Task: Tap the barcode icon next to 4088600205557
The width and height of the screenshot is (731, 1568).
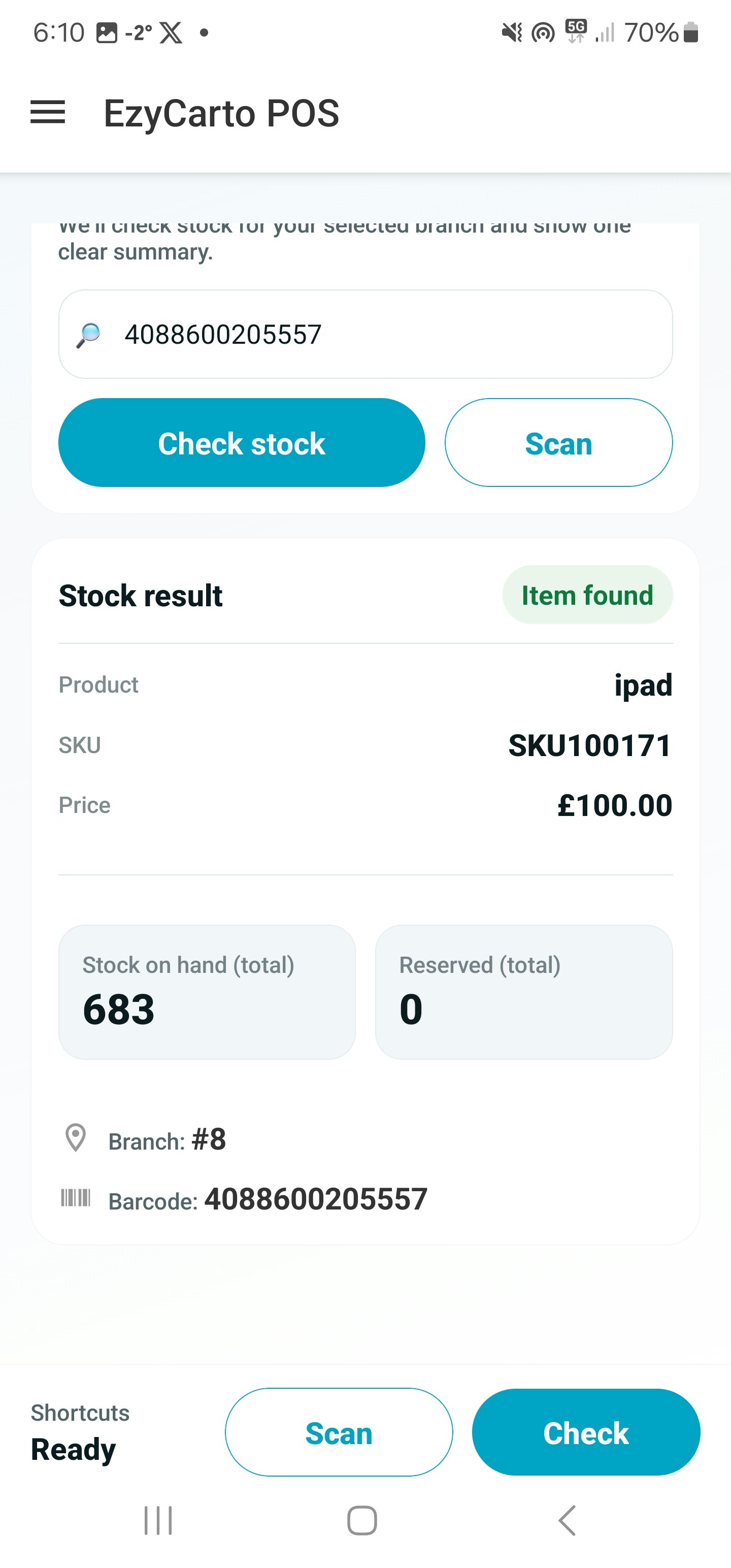Action: click(76, 1197)
